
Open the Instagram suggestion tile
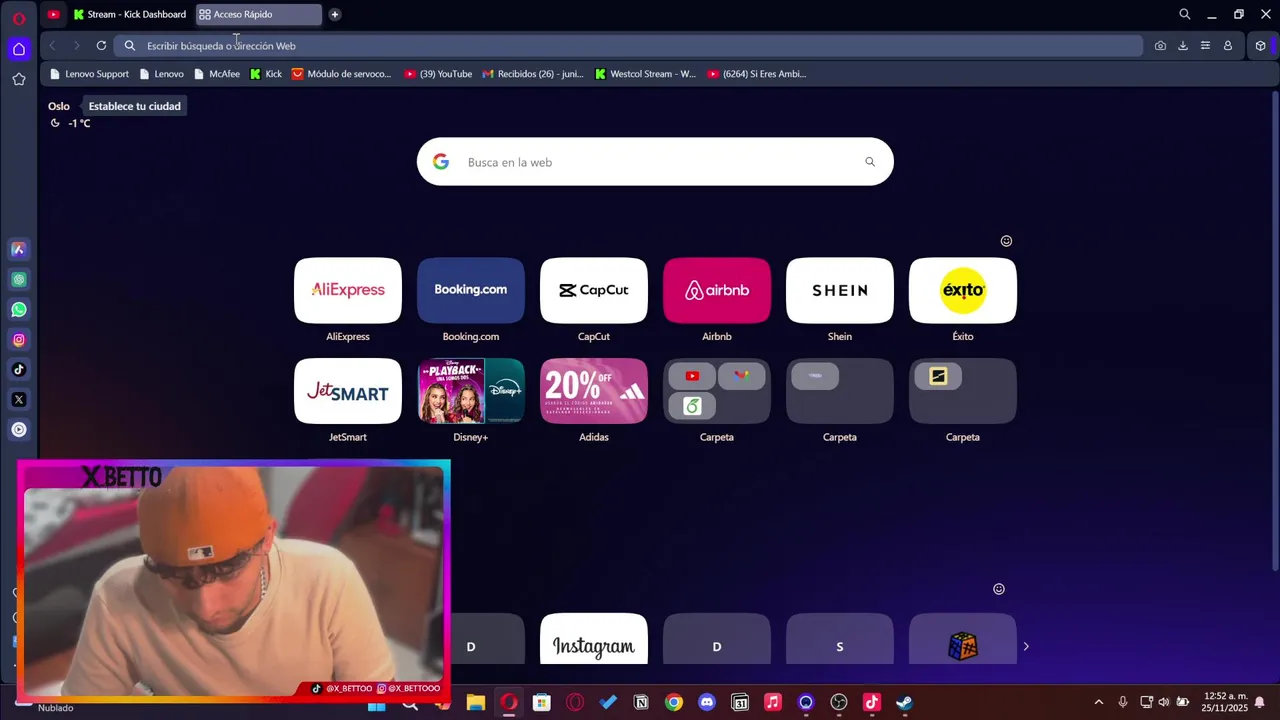594,639
